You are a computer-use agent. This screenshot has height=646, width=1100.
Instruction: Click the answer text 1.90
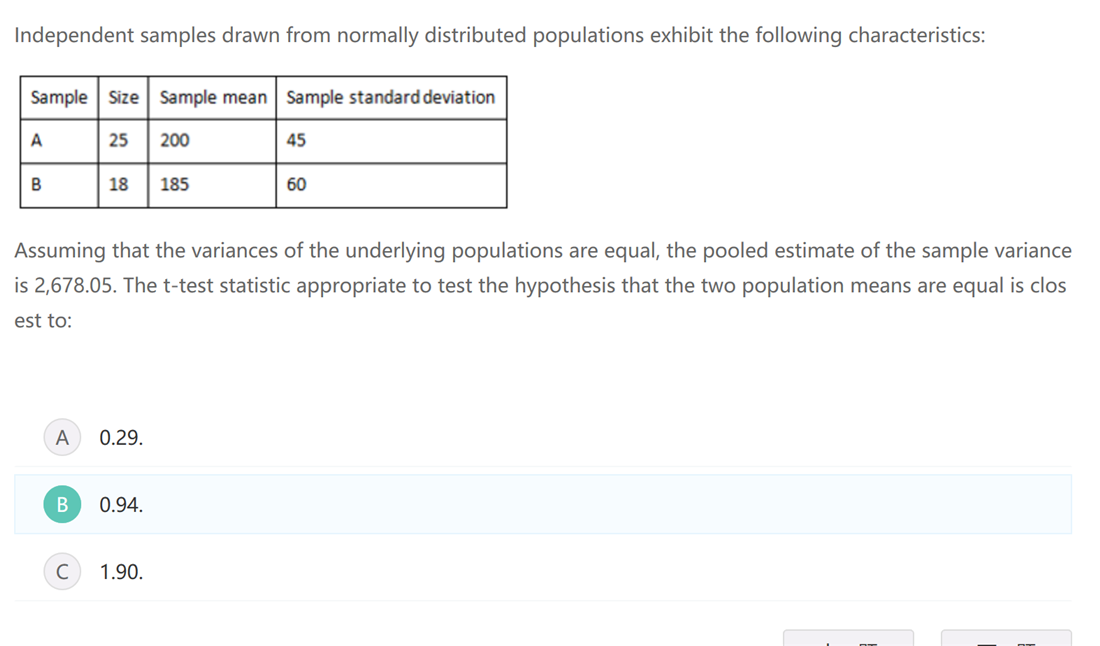click(x=121, y=572)
